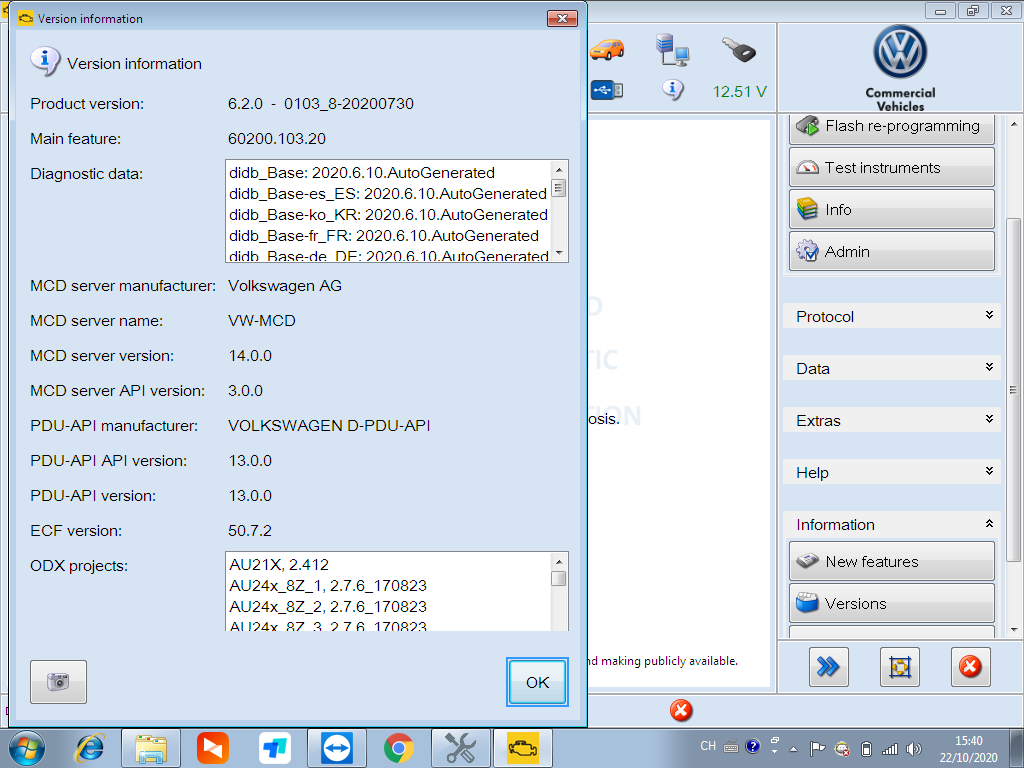The width and height of the screenshot is (1024, 768).
Task: Click the blue double-arrow next button
Action: (x=828, y=667)
